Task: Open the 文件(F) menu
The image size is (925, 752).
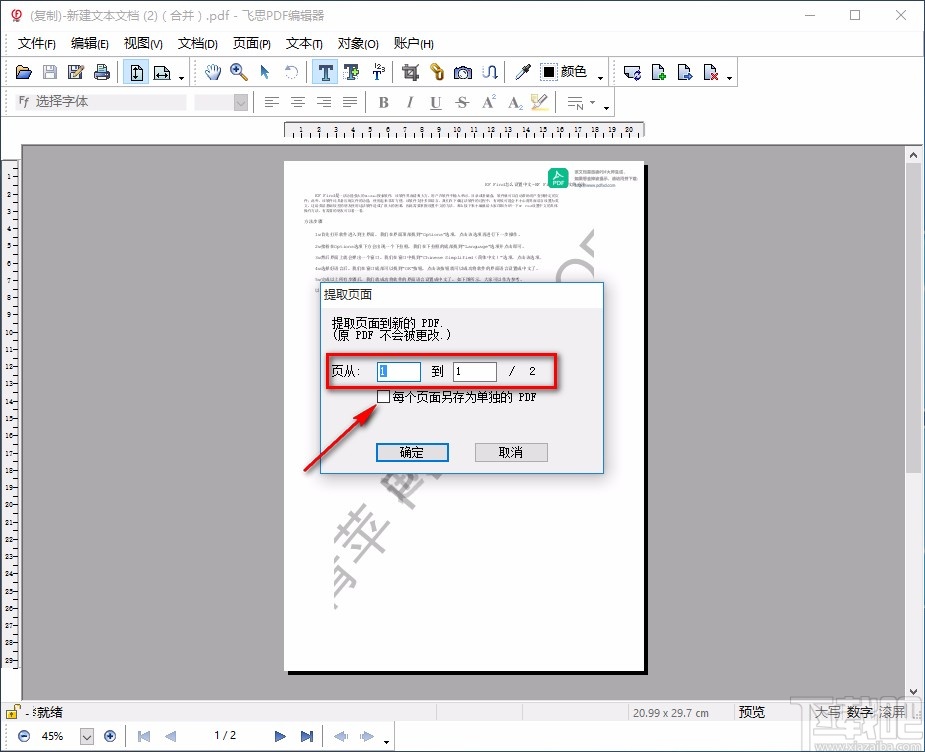Action: 37,44
